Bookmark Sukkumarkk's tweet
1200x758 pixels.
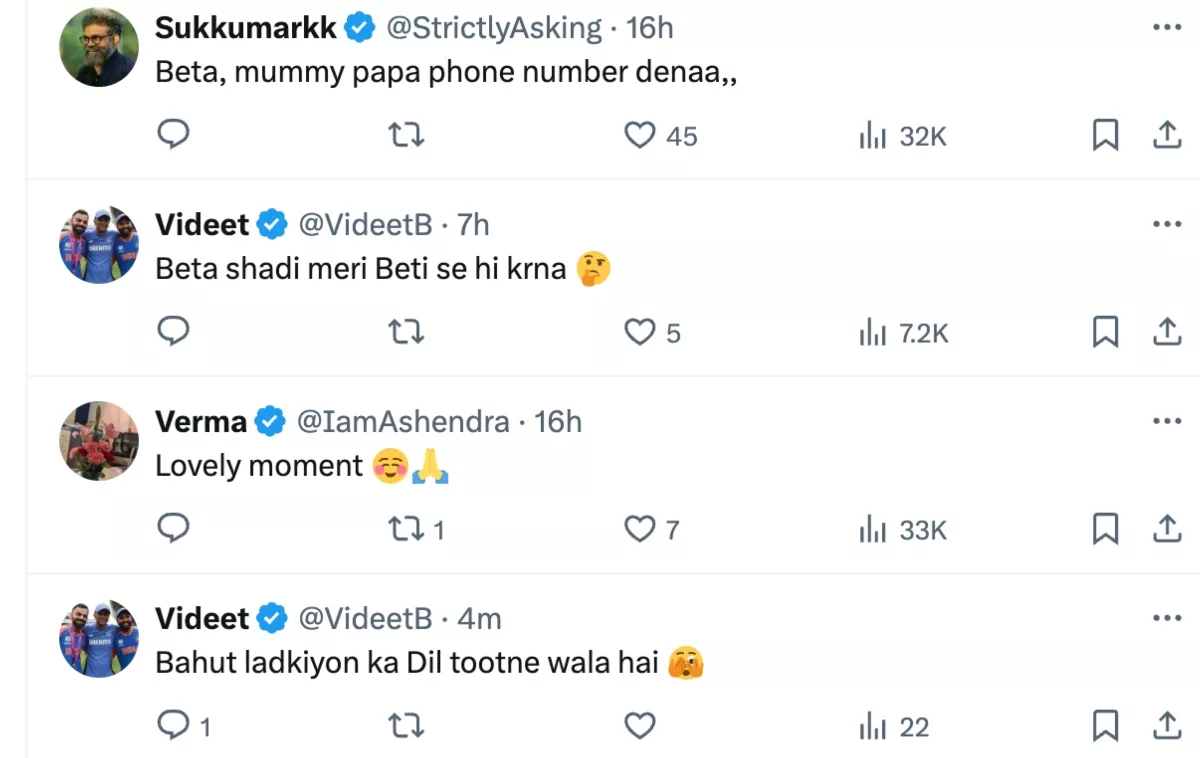(1105, 135)
